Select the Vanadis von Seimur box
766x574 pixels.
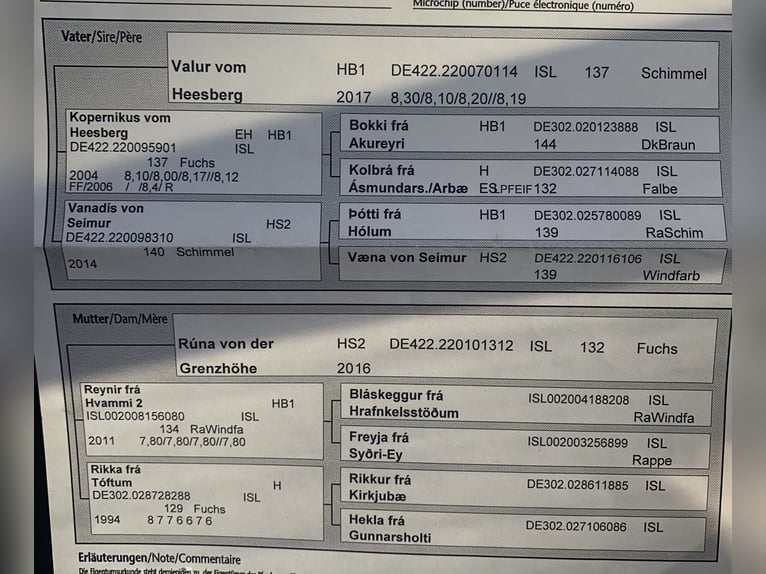[x=105, y=215]
